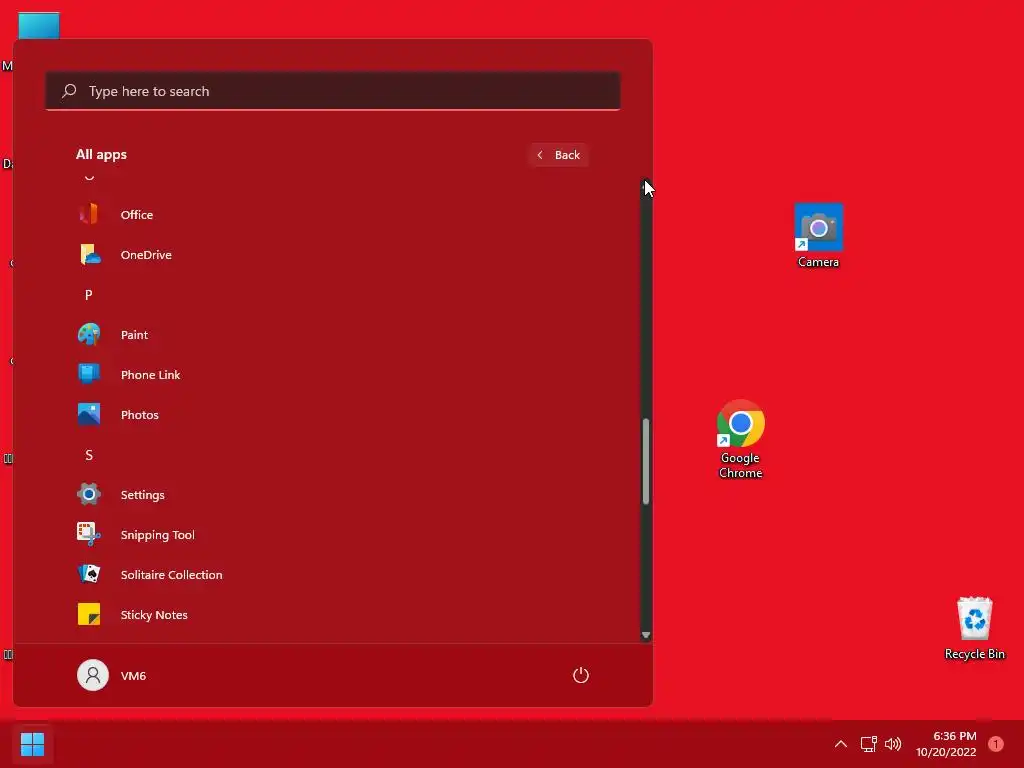Open the Office app icon
The height and width of the screenshot is (768, 1024).
[x=89, y=214]
